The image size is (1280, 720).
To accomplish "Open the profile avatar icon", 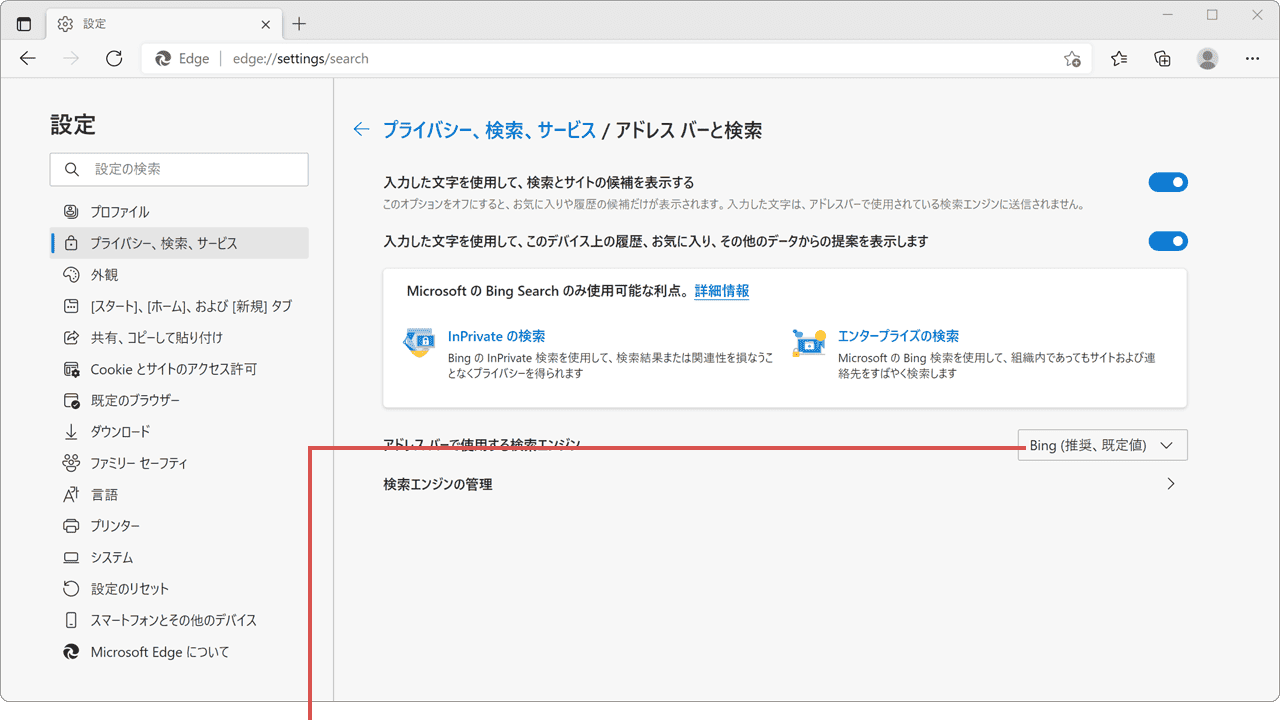I will click(1208, 59).
